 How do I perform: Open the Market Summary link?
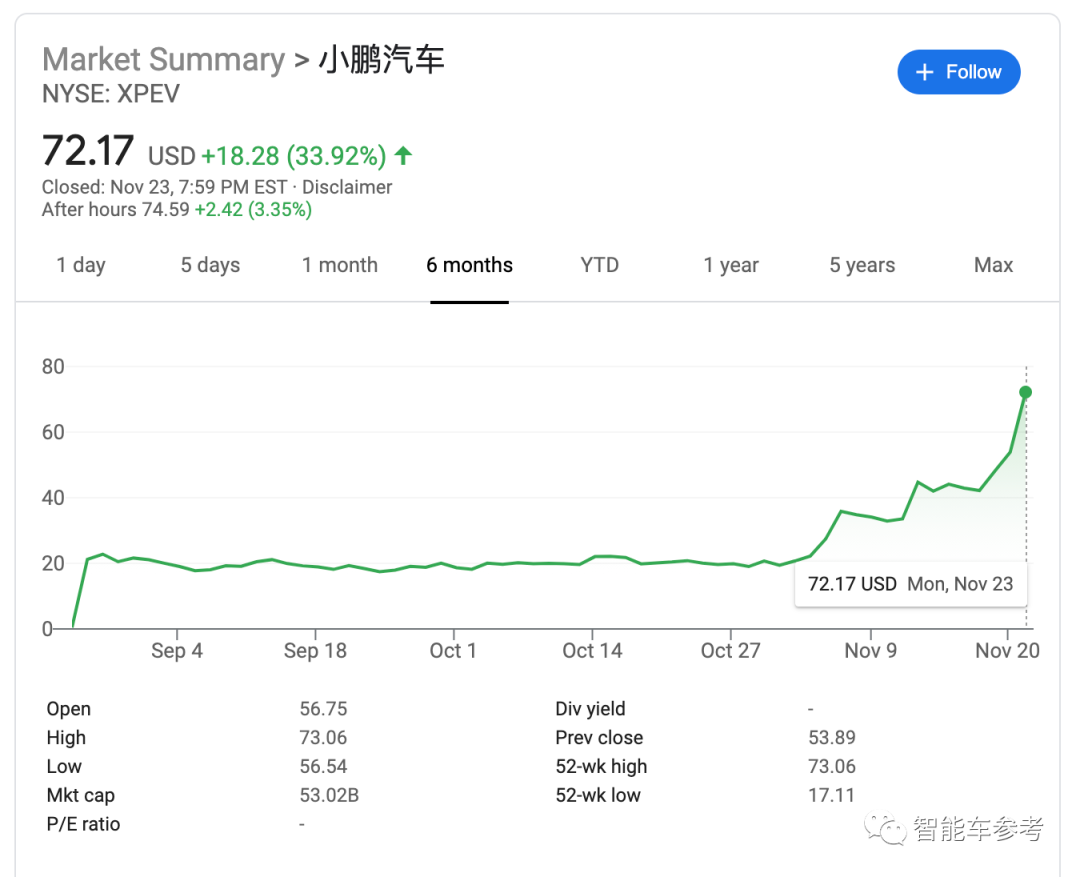tap(163, 59)
